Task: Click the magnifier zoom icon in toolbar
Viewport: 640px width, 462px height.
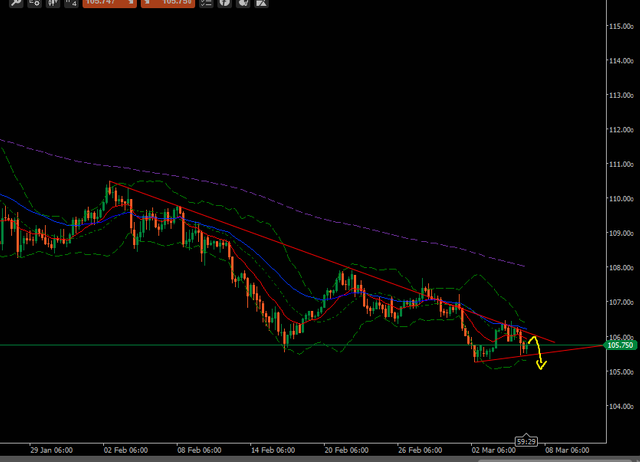Action: tap(16, 3)
